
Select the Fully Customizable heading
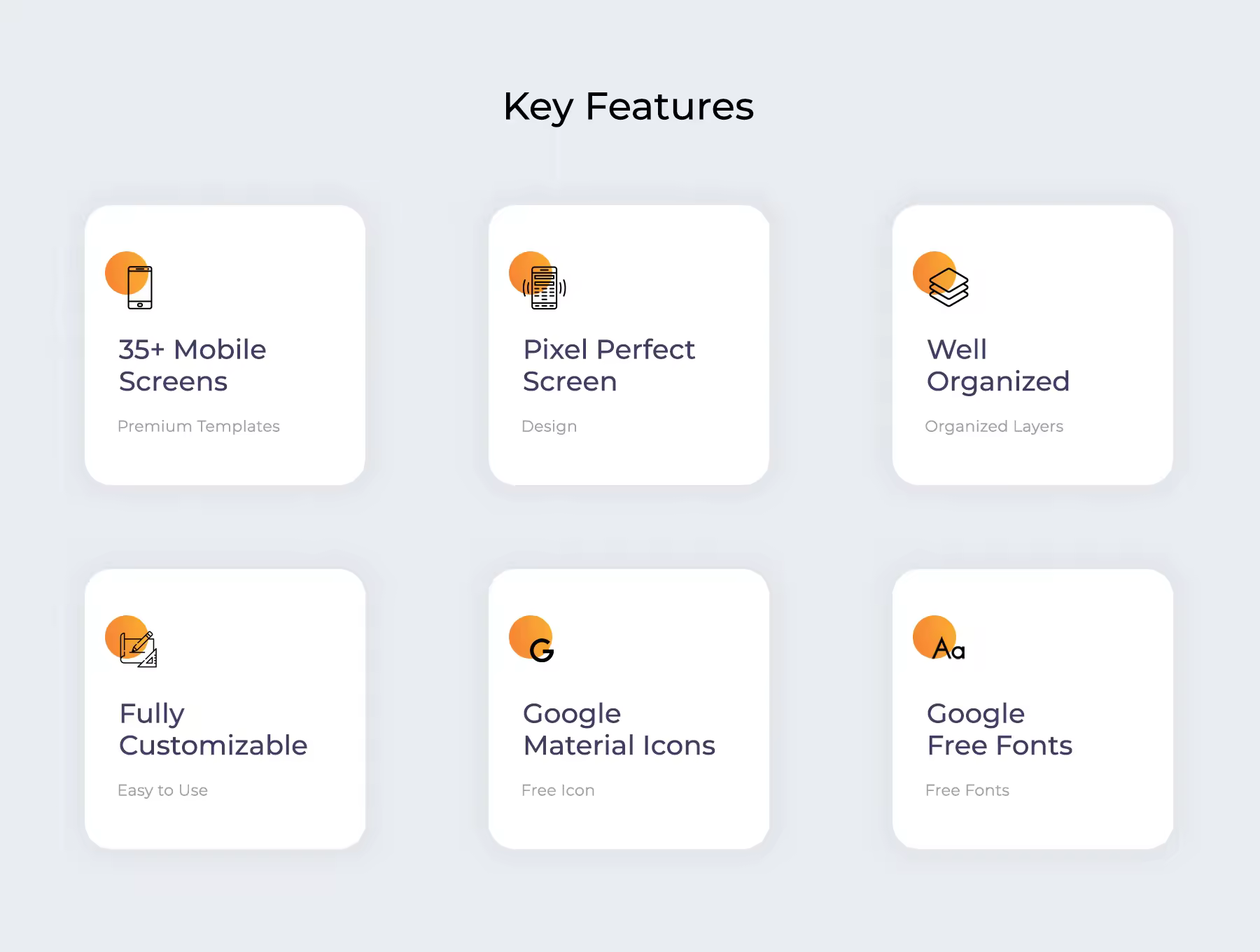click(x=213, y=729)
